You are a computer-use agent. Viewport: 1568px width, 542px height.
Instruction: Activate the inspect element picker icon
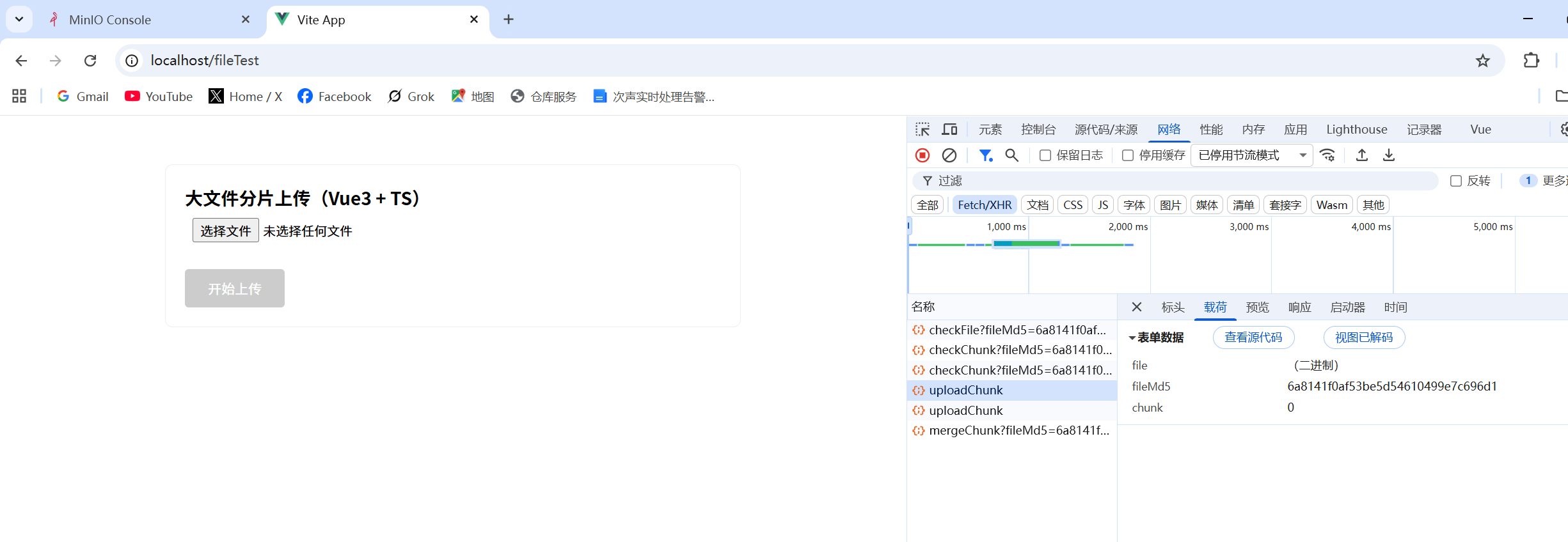[923, 130]
